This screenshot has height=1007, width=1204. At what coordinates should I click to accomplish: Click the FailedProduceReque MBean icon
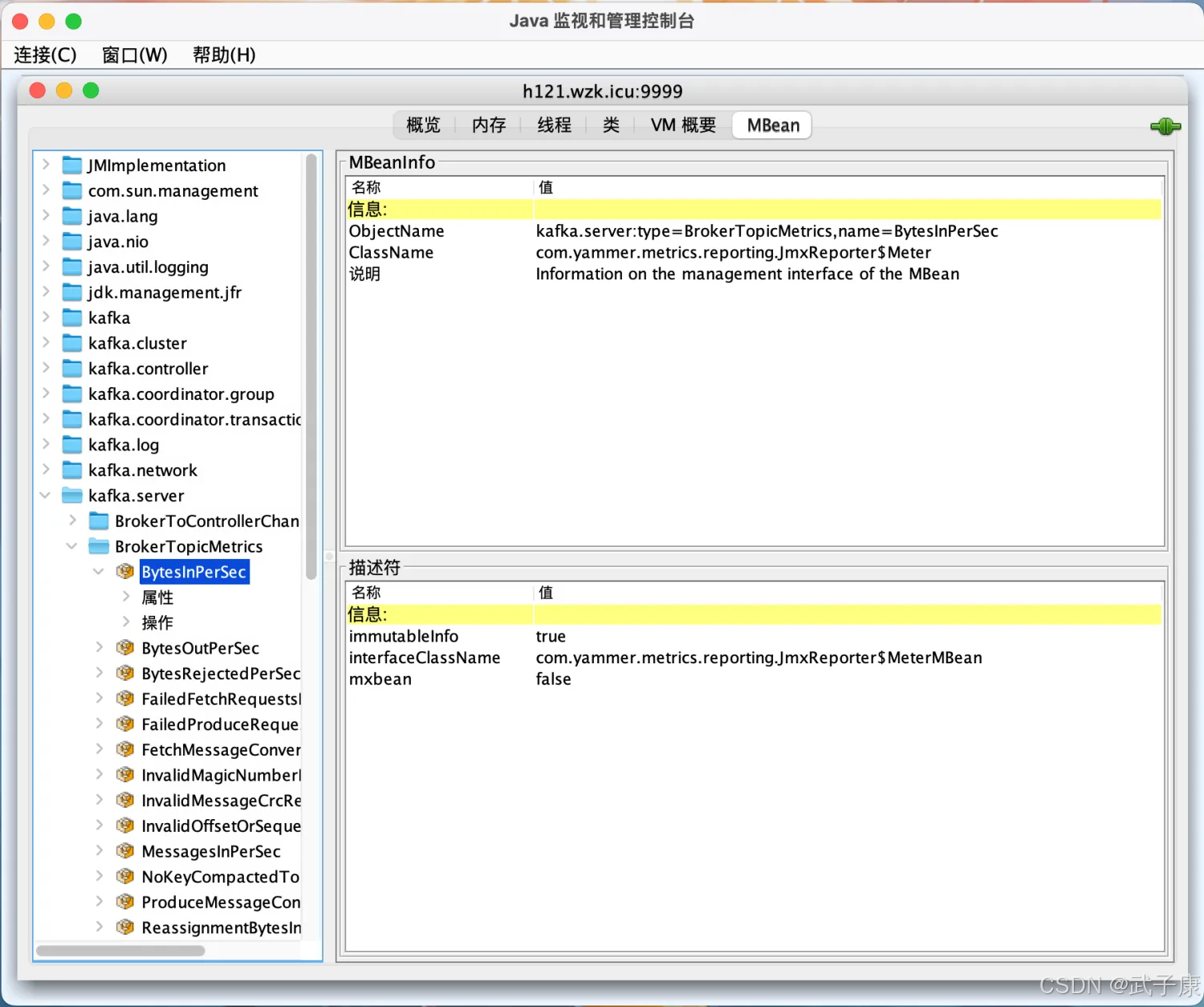tap(125, 724)
